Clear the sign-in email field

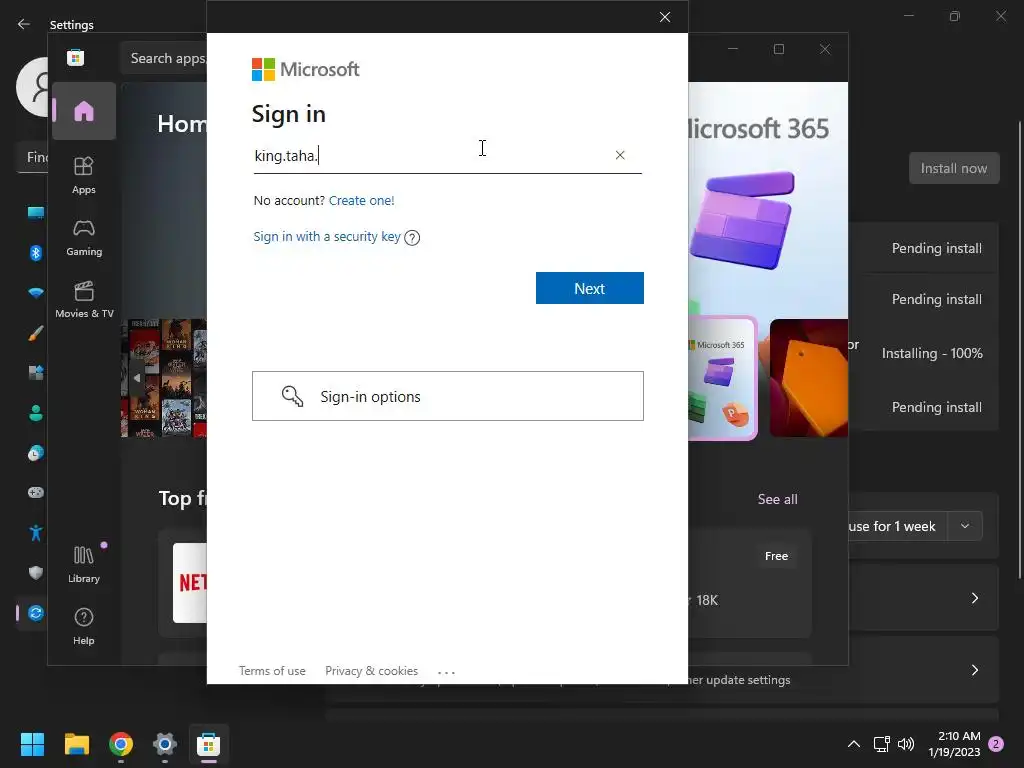pos(620,155)
